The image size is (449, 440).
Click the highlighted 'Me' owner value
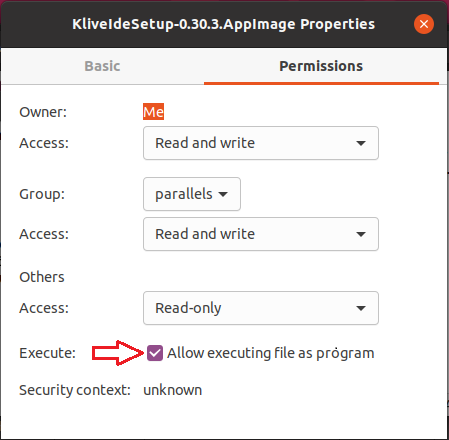pyautogui.click(x=153, y=112)
